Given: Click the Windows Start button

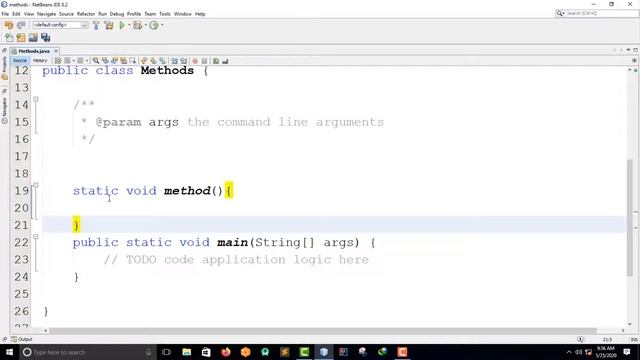Looking at the screenshot, I should (x=9, y=352).
